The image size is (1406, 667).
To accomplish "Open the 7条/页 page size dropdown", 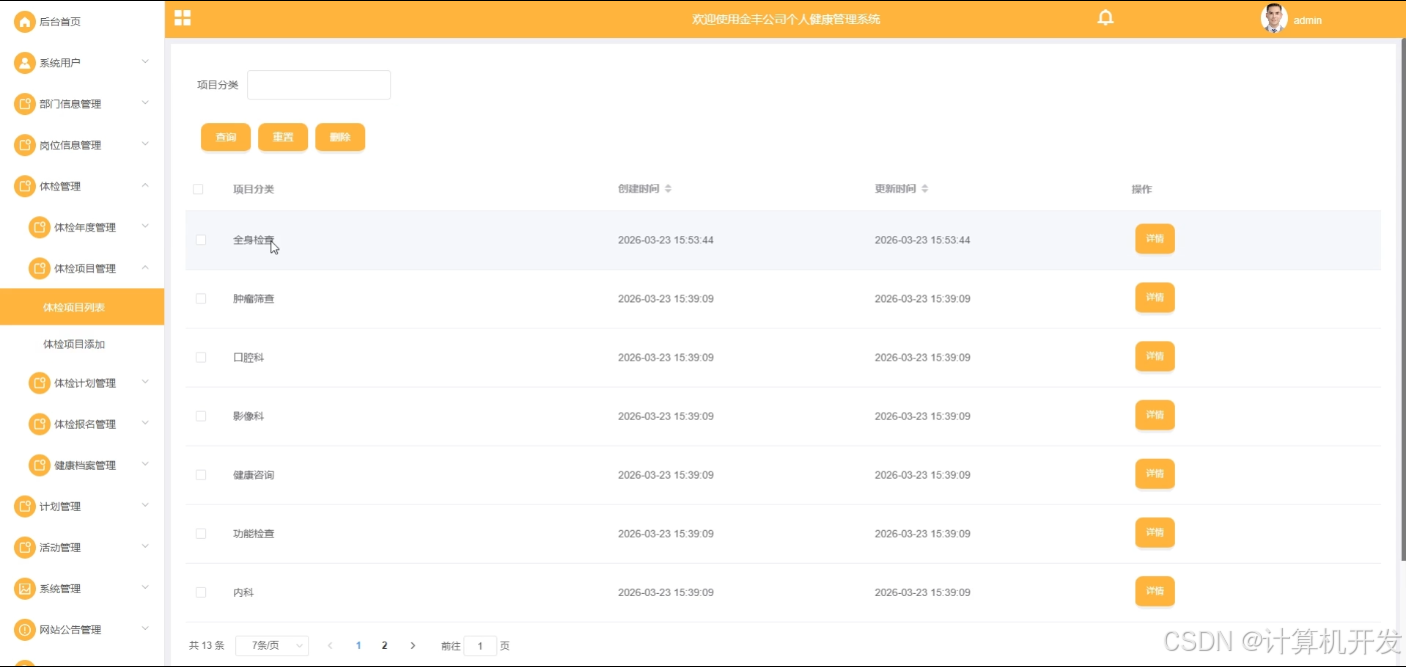I will tap(272, 646).
